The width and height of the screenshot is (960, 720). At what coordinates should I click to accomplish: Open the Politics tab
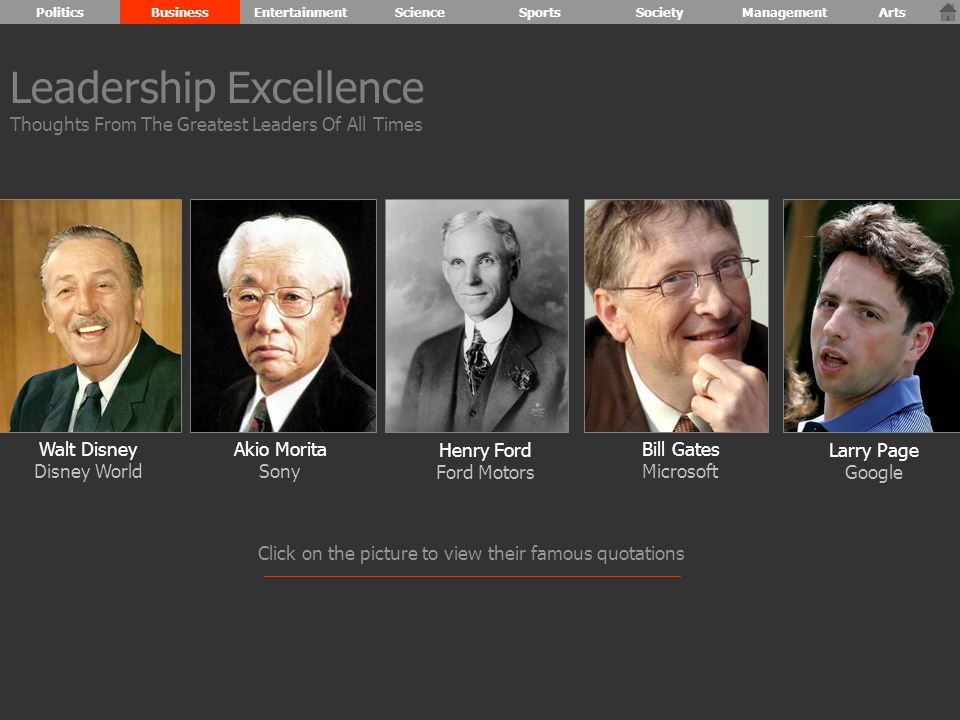60,12
